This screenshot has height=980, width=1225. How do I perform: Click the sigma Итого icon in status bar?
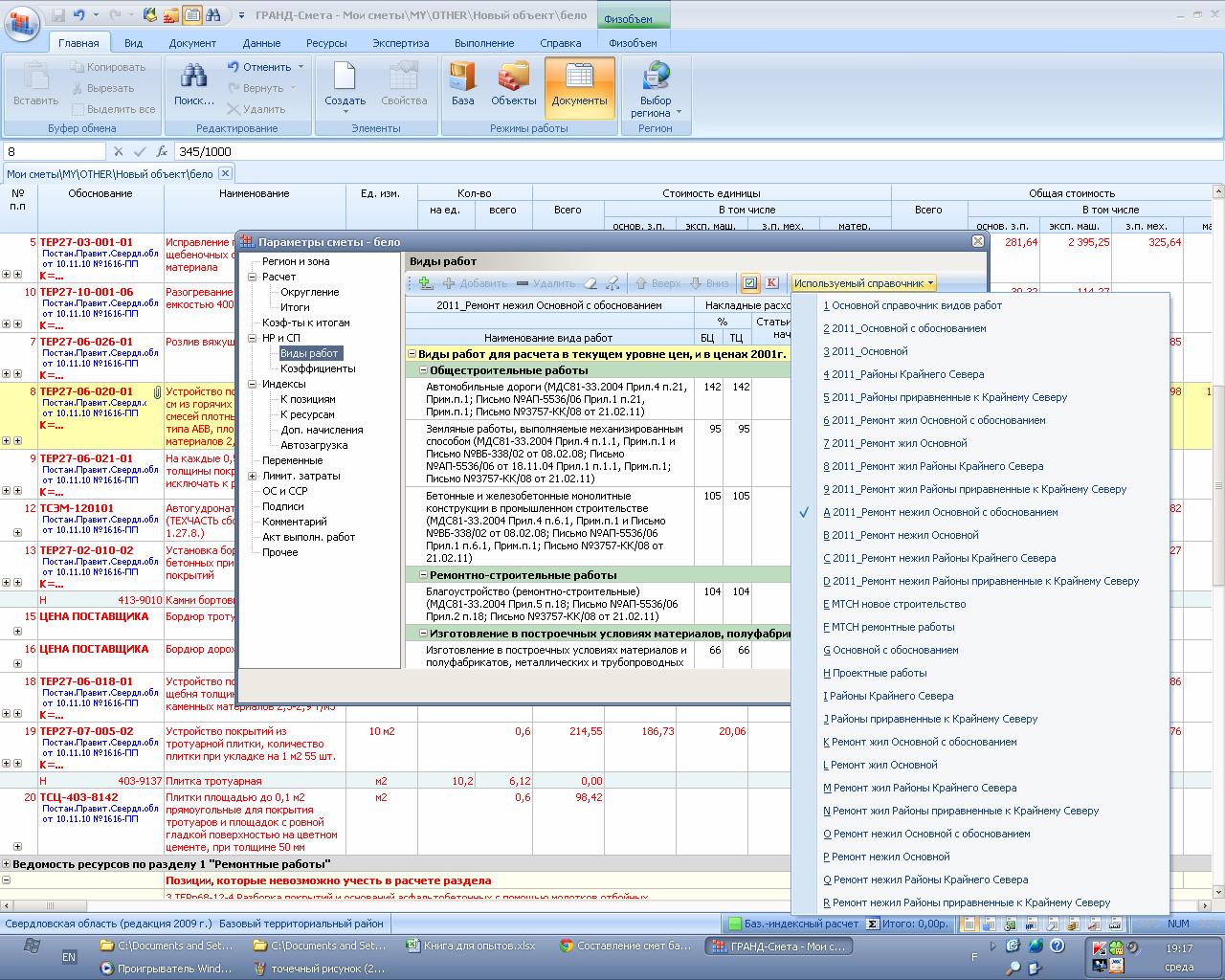pyautogui.click(x=872, y=924)
